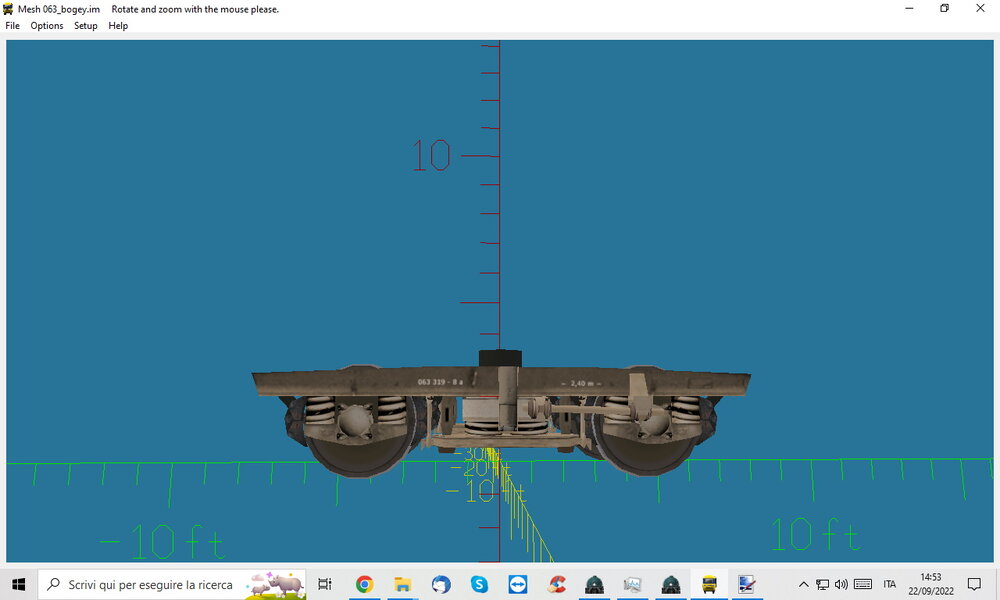This screenshot has height=600, width=1000.
Task: Minimize the mesh viewer window
Action: pyautogui.click(x=909, y=8)
